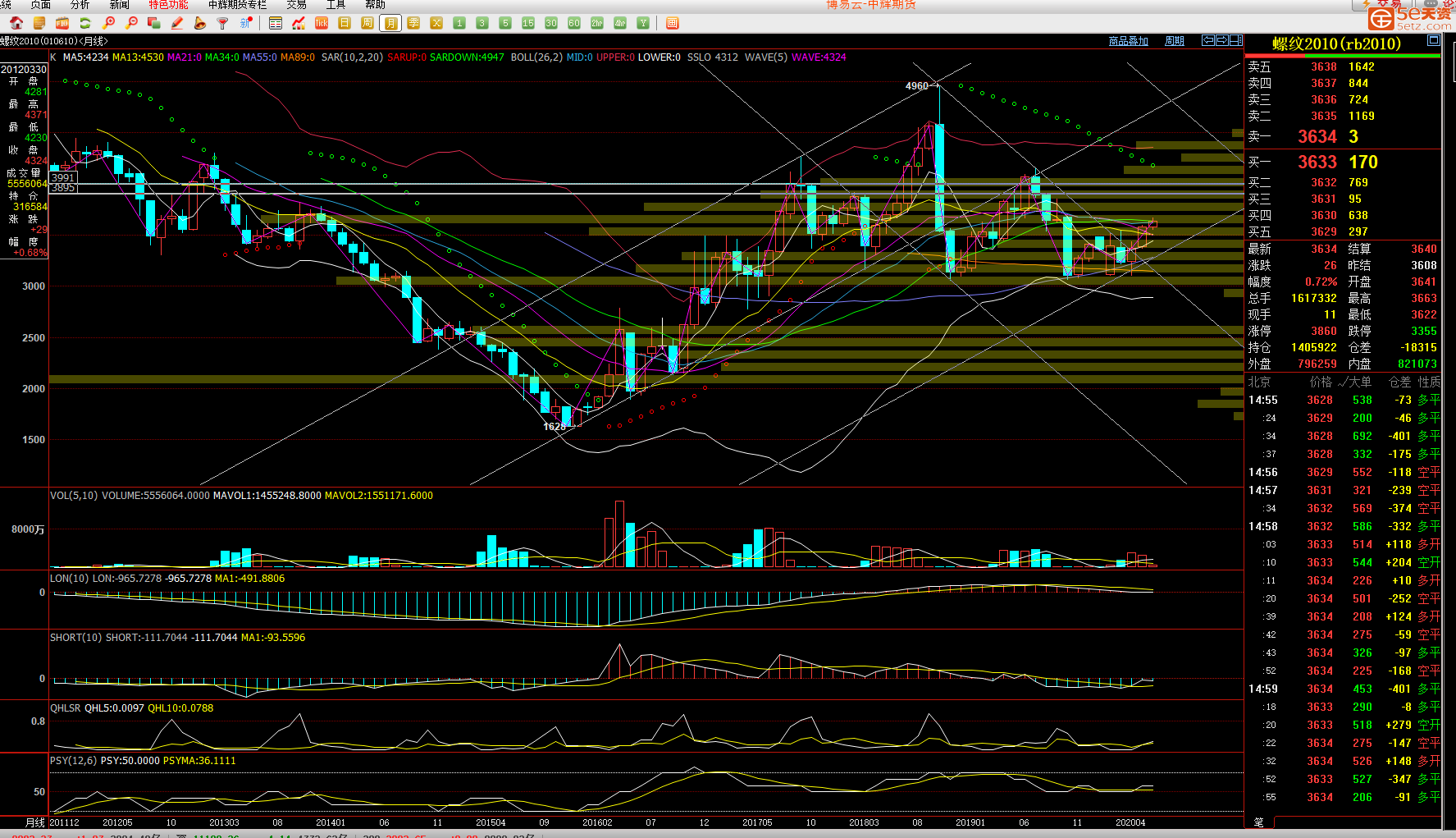This screenshot has width=1456, height=838.
Task: Zoom out of the chart
Action: [130, 23]
